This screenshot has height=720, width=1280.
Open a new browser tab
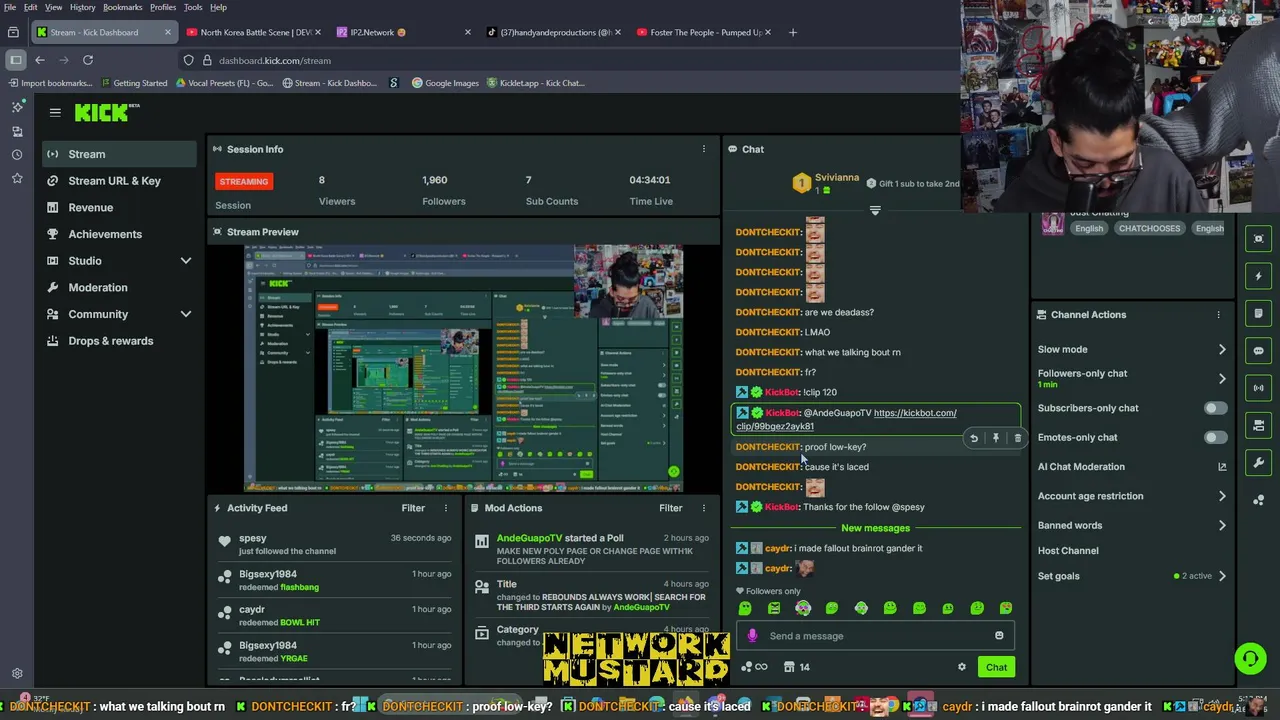pos(793,32)
